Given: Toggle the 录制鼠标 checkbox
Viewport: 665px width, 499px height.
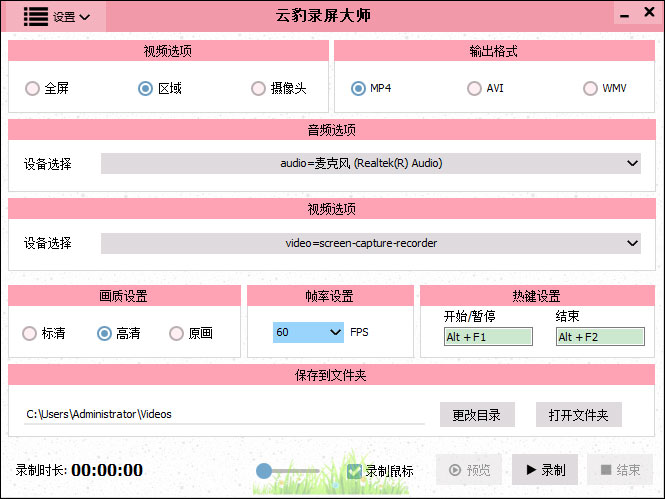Looking at the screenshot, I should pyautogui.click(x=354, y=471).
